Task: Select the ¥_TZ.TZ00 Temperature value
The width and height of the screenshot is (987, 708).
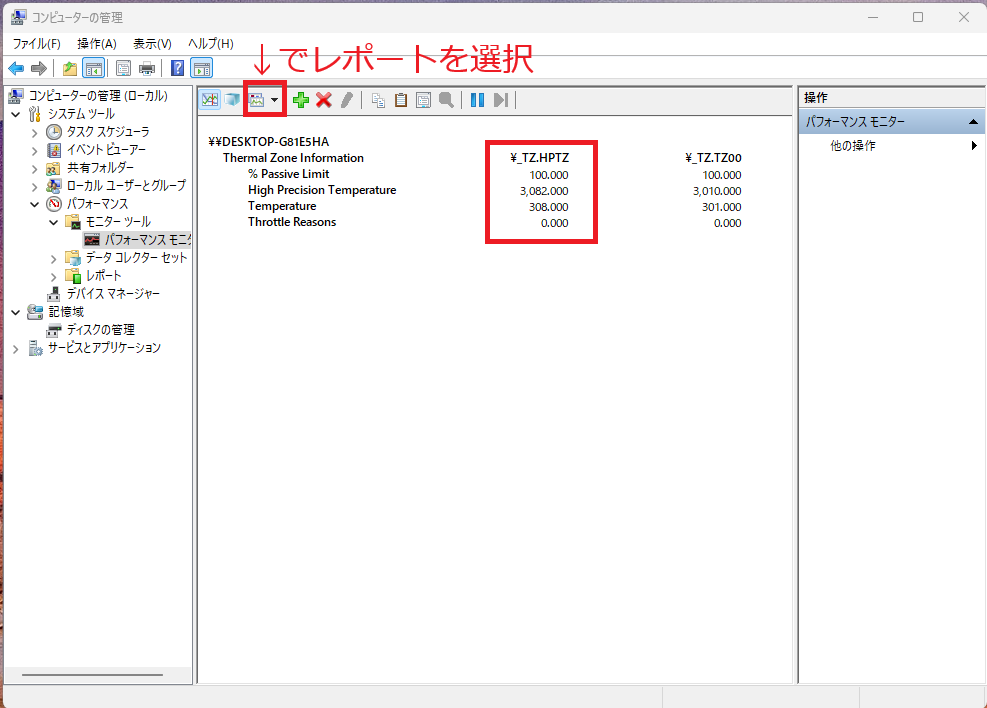Action: point(722,204)
